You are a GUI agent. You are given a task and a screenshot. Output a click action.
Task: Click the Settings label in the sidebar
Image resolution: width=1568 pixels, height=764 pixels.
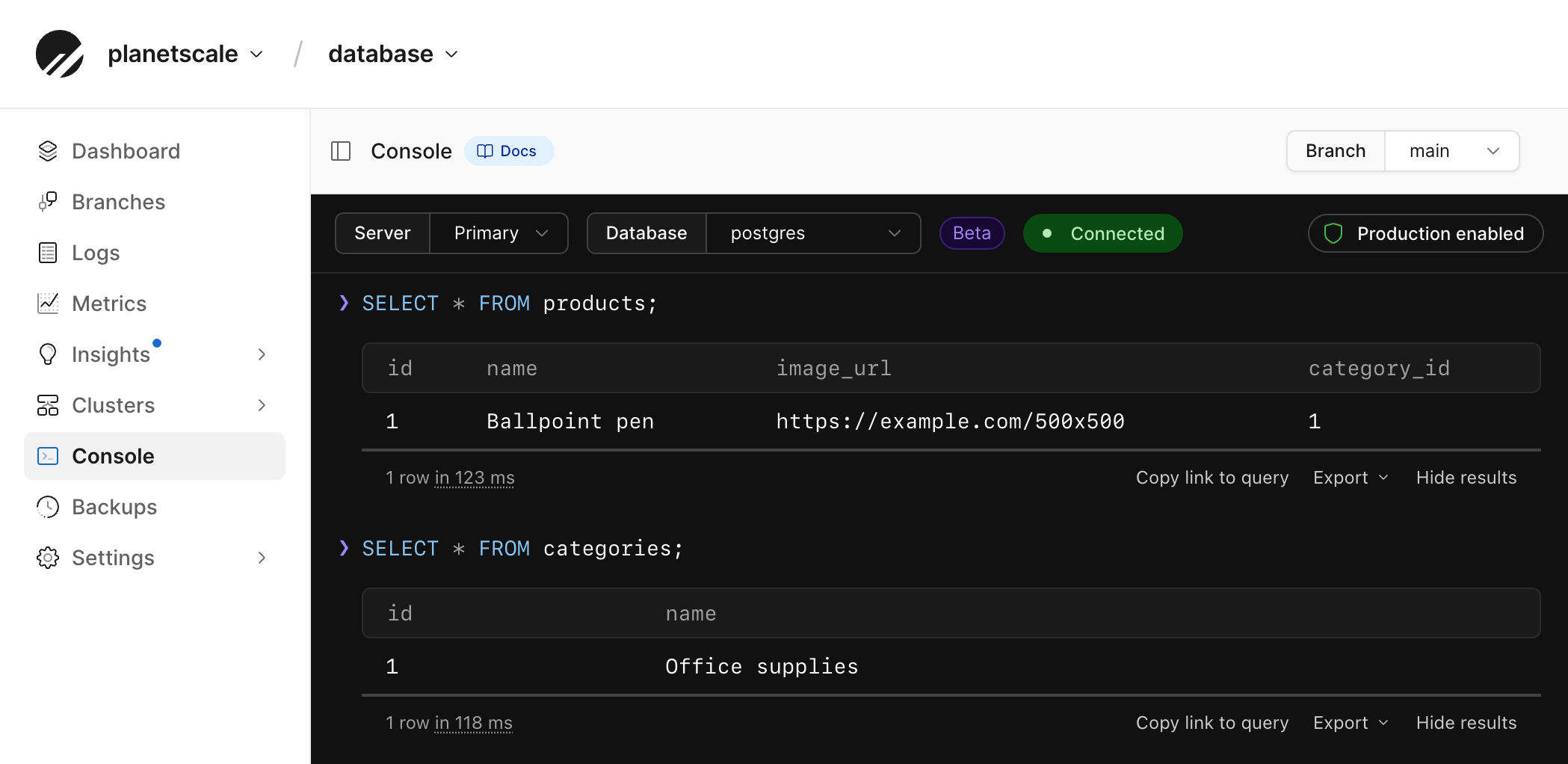pyautogui.click(x=114, y=558)
